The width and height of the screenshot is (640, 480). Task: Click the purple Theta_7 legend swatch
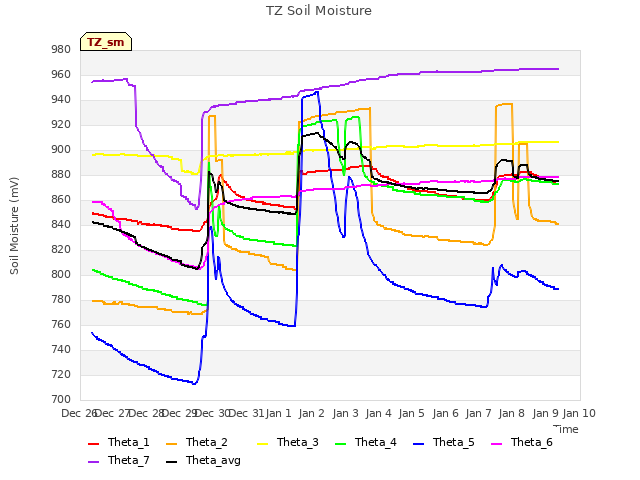pos(93,462)
